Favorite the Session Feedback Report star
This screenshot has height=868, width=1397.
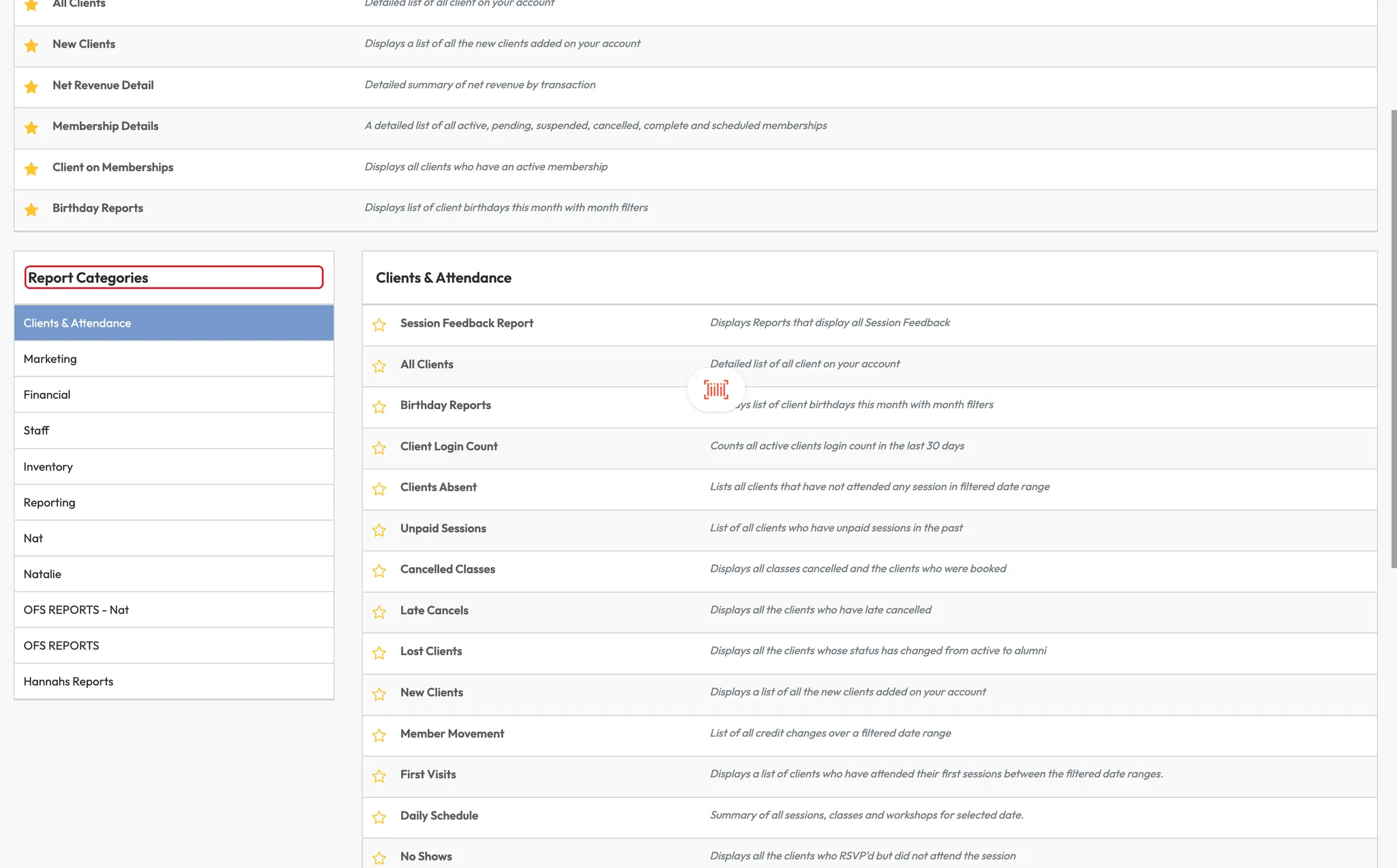379,325
